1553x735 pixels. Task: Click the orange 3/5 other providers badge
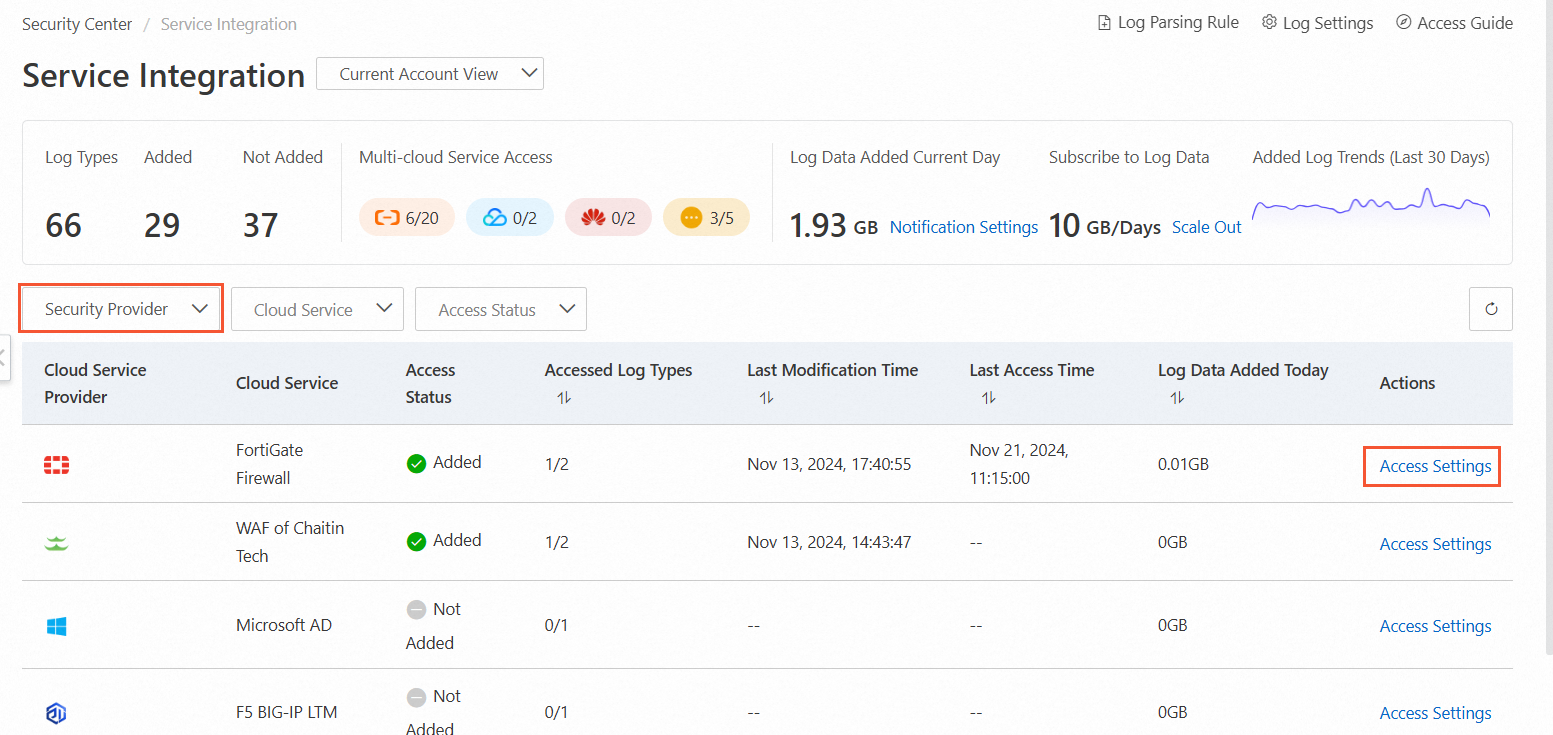(x=706, y=217)
